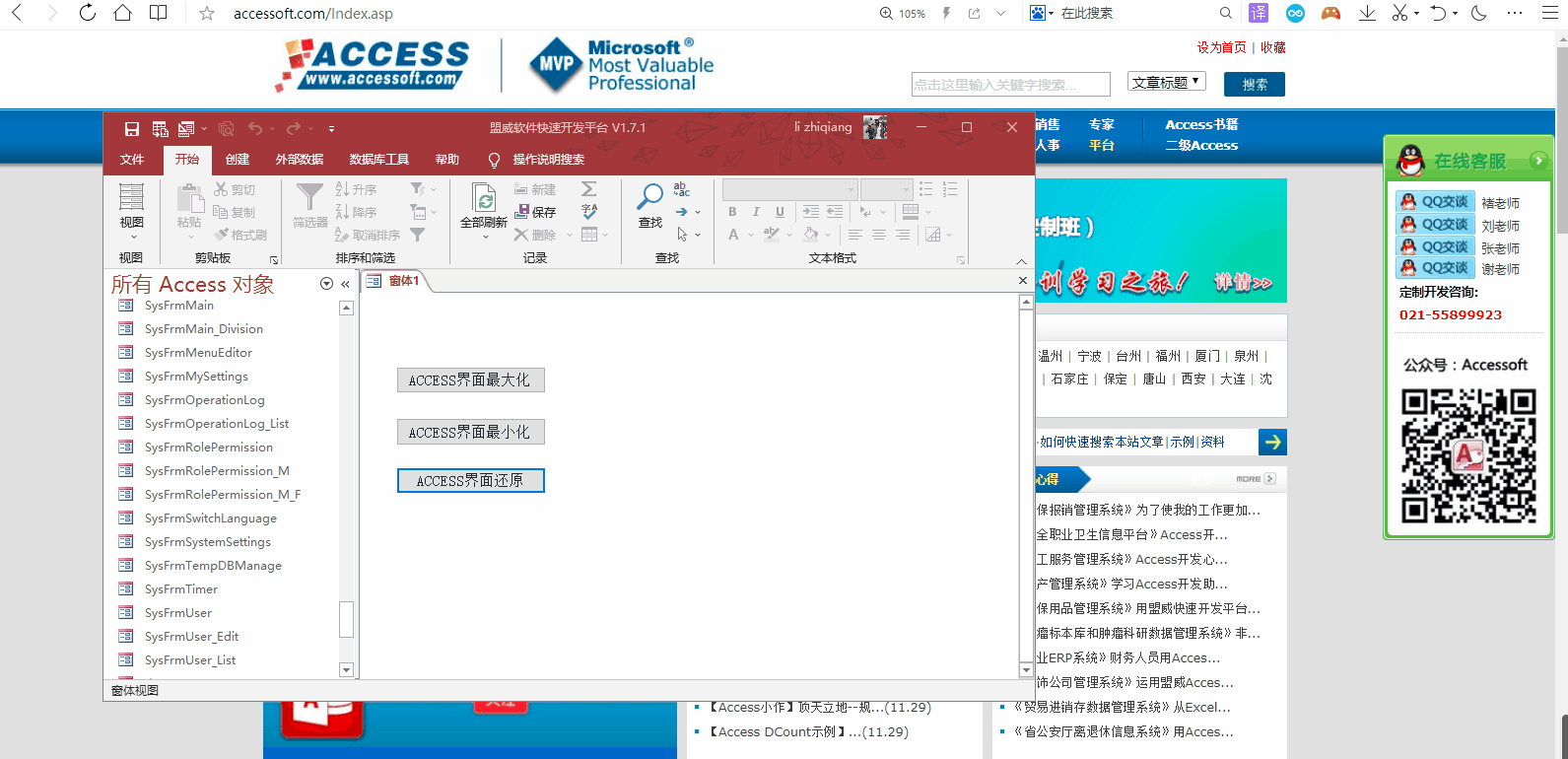This screenshot has height=759, width=1568.
Task: Click the blue 搜索 button on webpage
Action: pyautogui.click(x=1255, y=84)
